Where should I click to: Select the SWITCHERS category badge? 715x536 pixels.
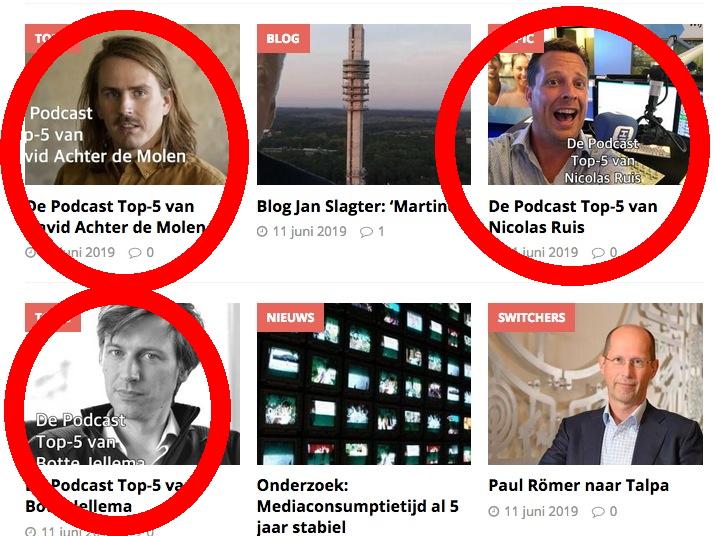coord(531,317)
